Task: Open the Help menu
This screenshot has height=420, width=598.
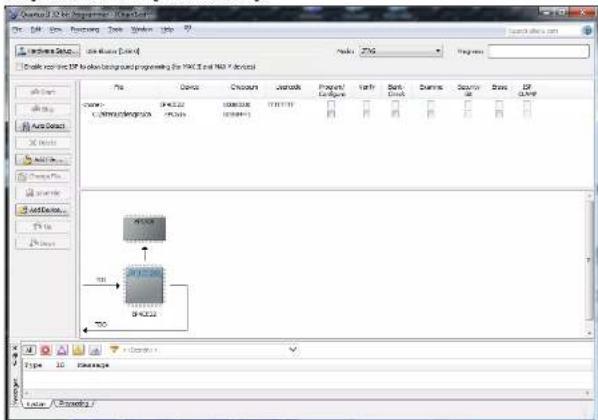Action: [167, 29]
